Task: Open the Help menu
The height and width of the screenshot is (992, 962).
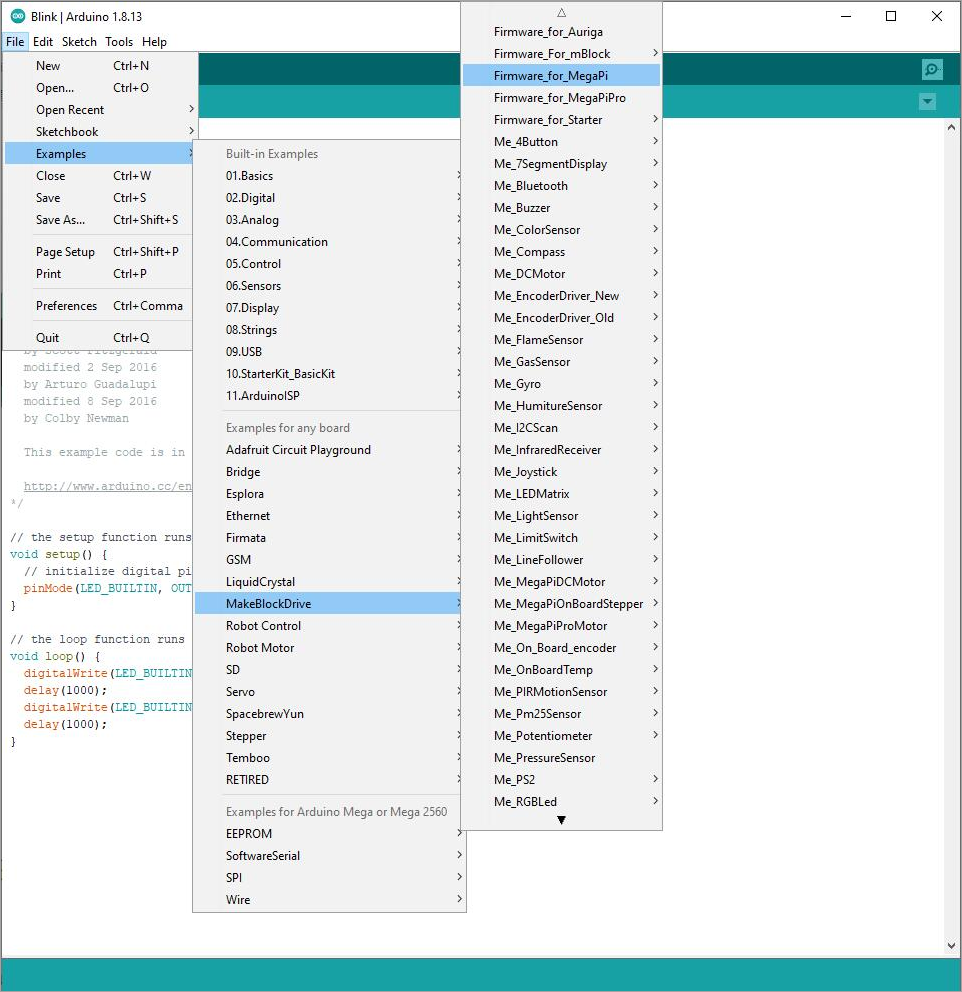Action: (x=155, y=42)
